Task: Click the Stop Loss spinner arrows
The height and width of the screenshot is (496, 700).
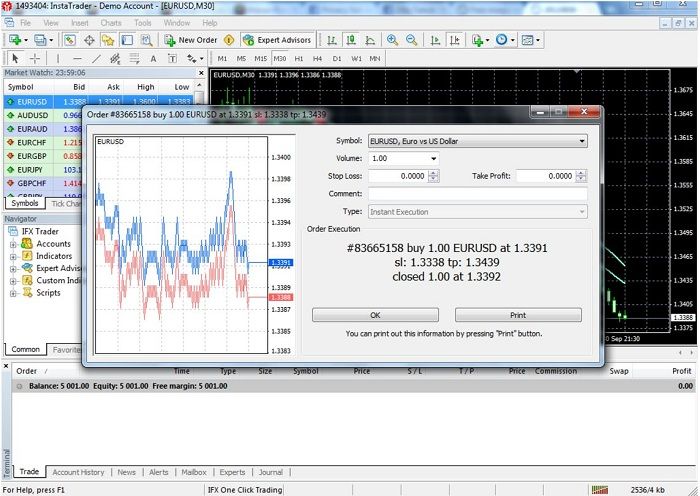Action: pyautogui.click(x=433, y=176)
